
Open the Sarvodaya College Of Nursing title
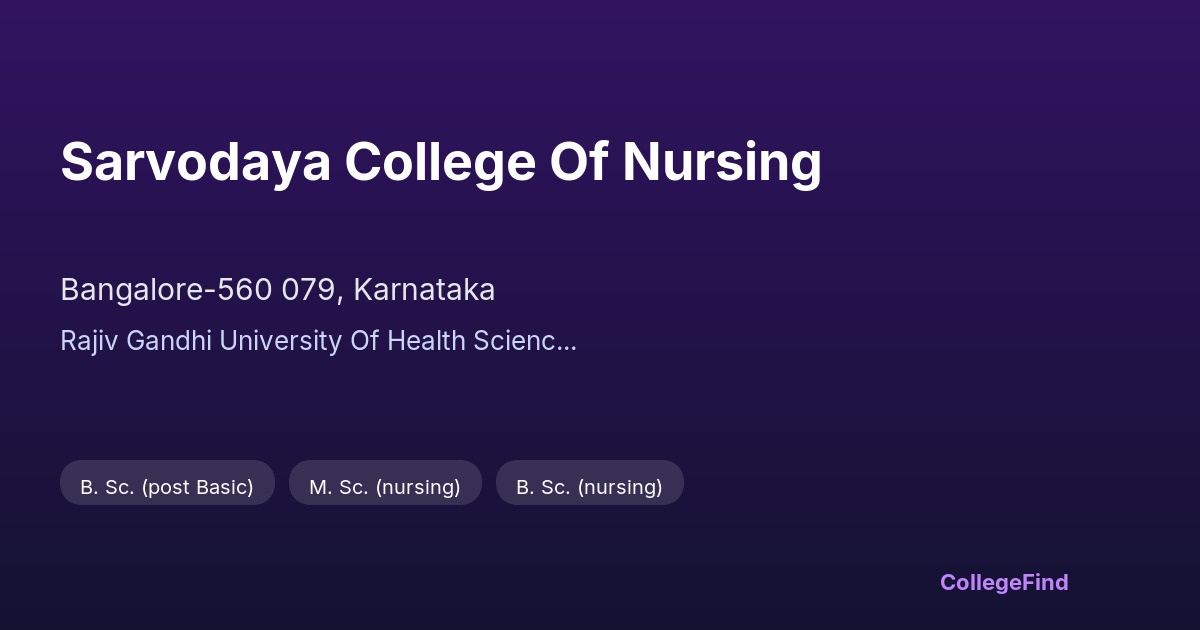click(440, 162)
